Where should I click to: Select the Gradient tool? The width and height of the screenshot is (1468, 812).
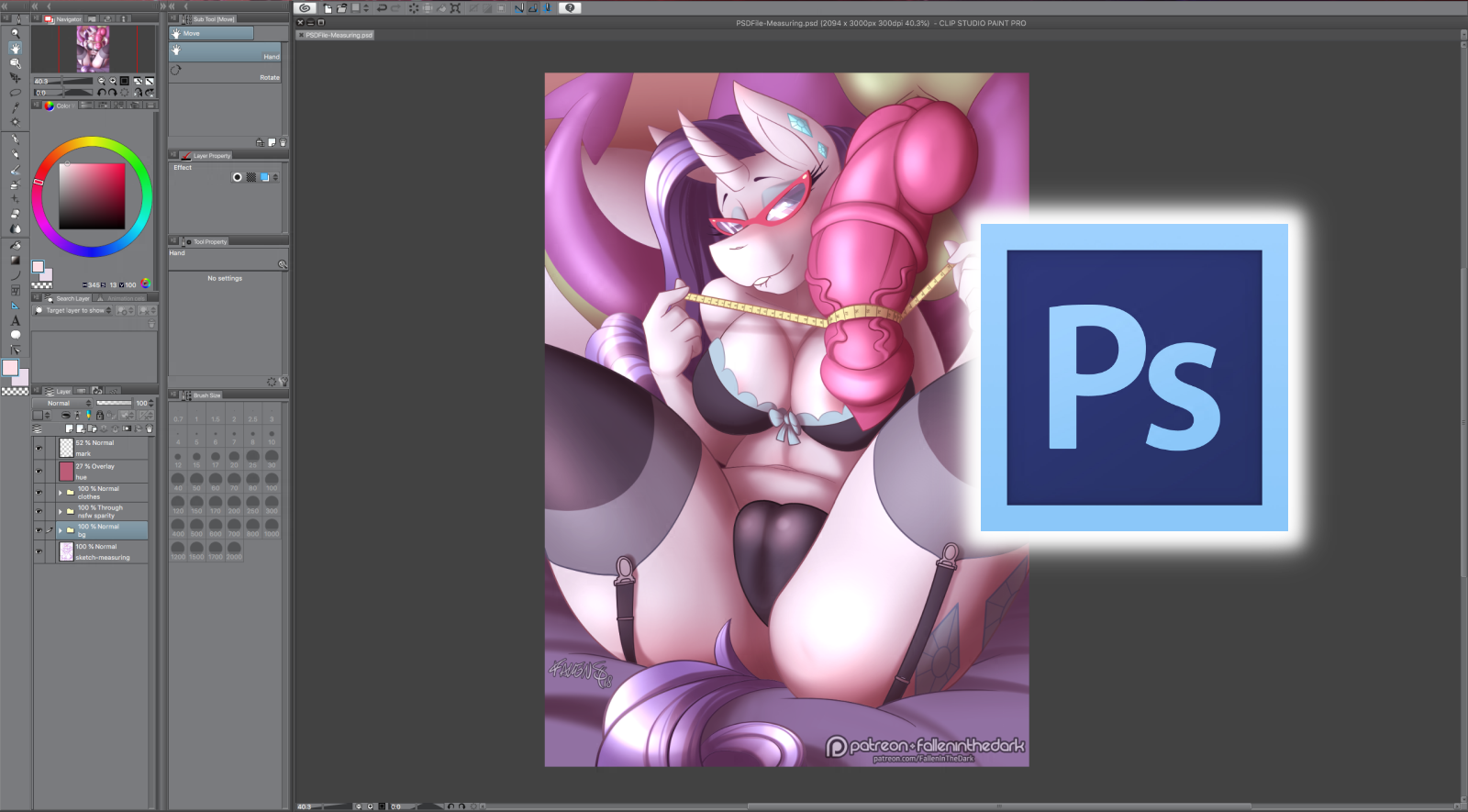coord(15,260)
